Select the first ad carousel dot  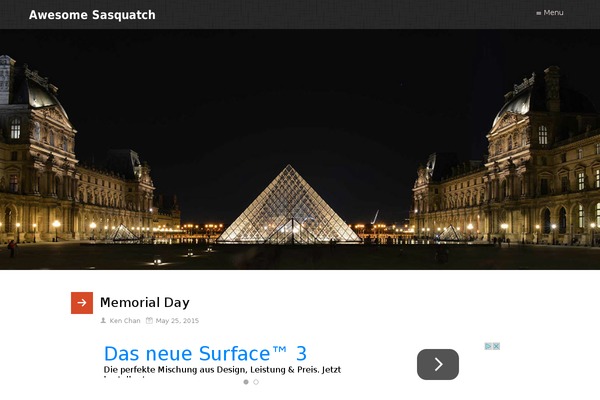(x=246, y=382)
